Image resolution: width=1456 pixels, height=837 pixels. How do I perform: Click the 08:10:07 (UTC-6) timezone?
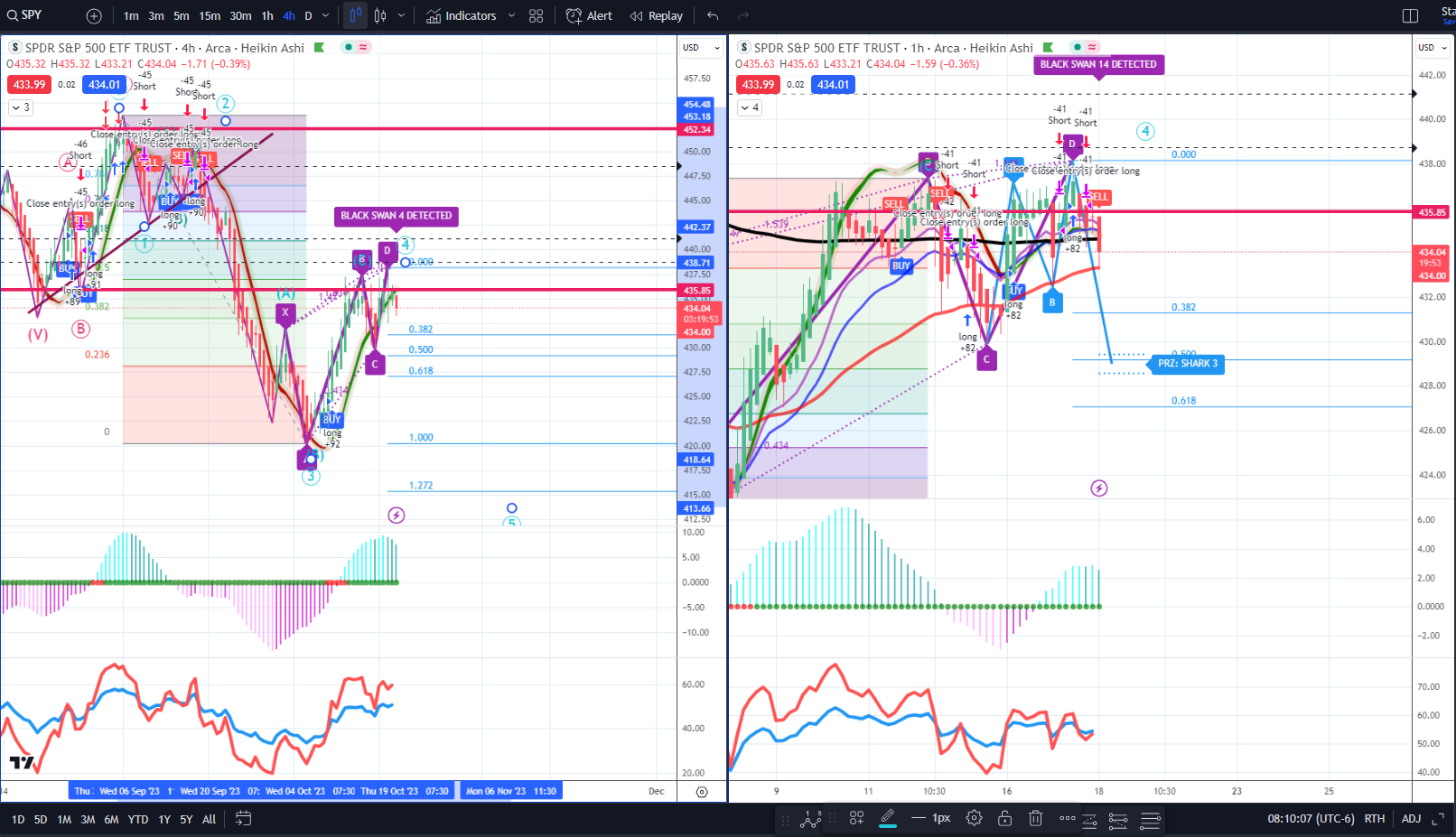[x=1311, y=819]
